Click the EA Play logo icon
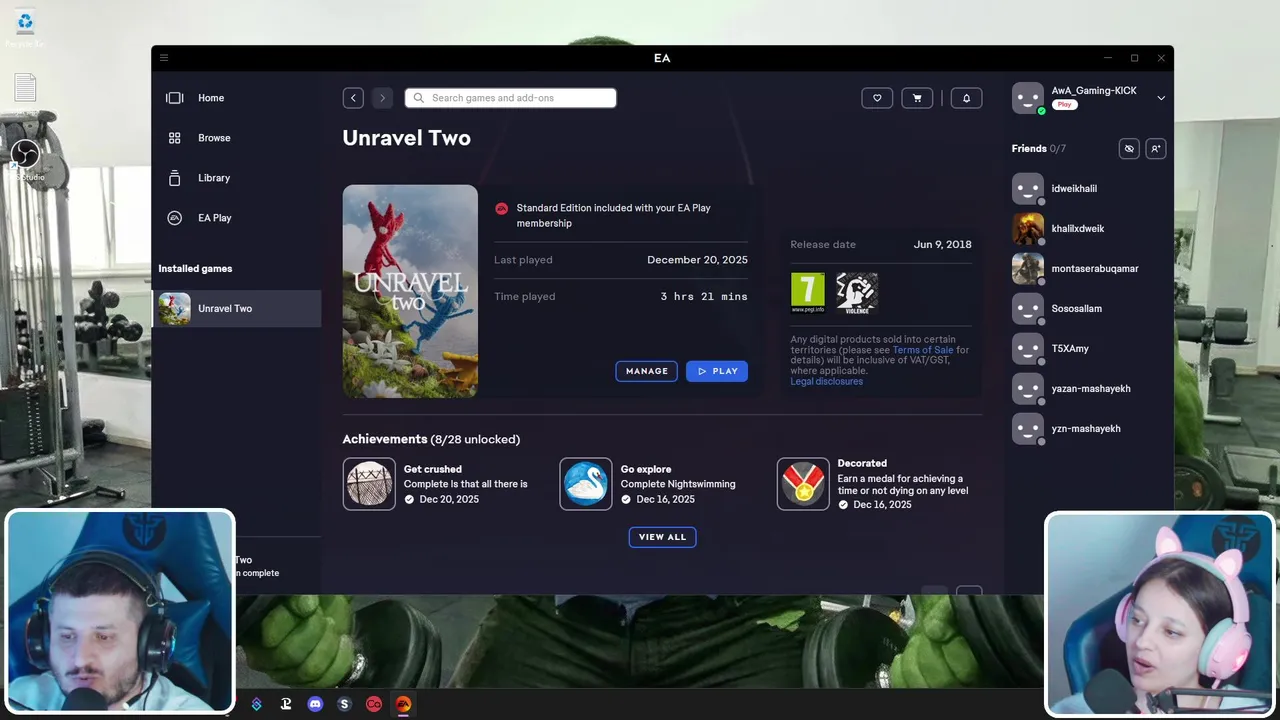The height and width of the screenshot is (720, 1280). point(175,218)
